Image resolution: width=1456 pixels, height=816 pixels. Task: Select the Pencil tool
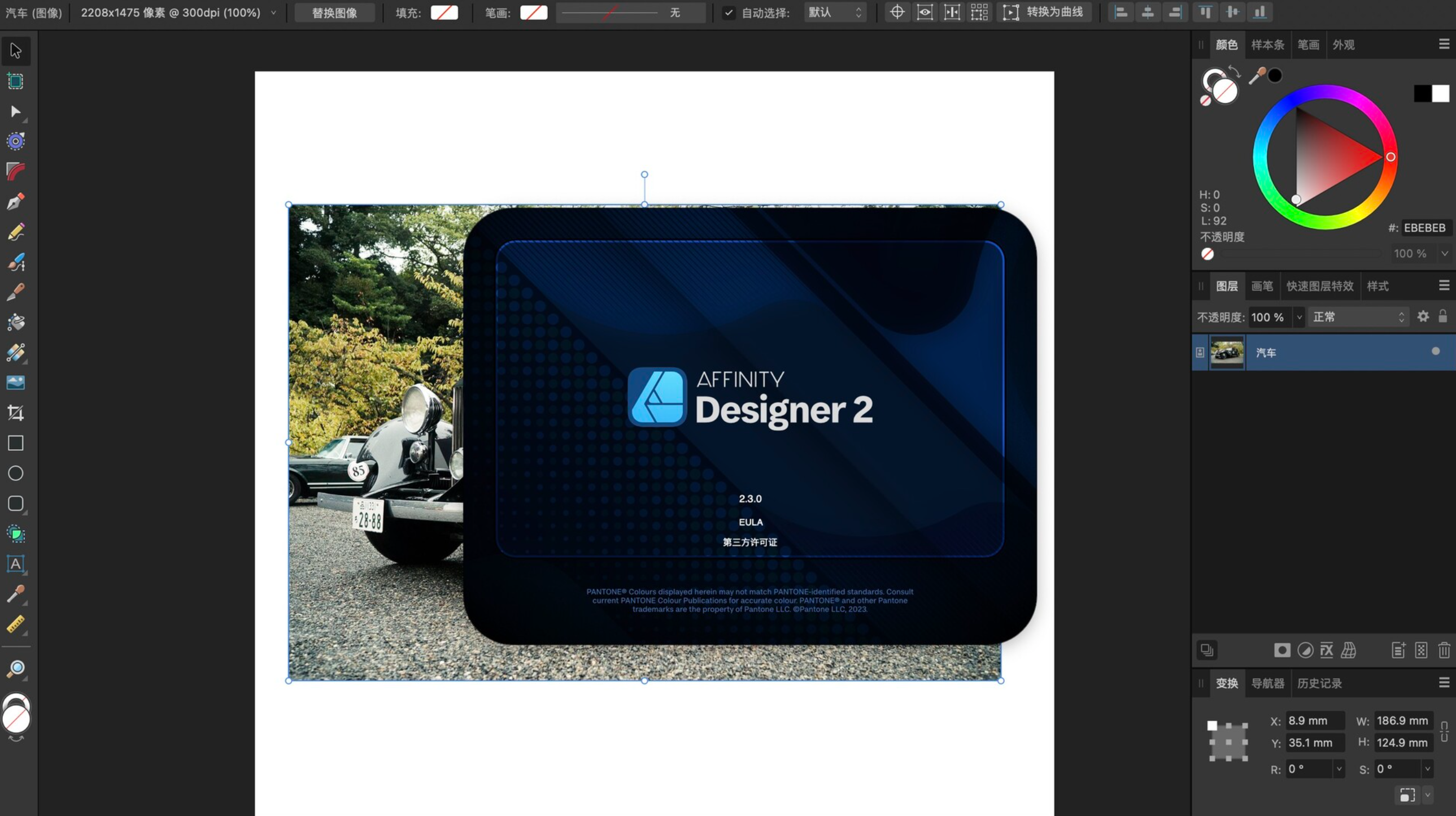16,232
